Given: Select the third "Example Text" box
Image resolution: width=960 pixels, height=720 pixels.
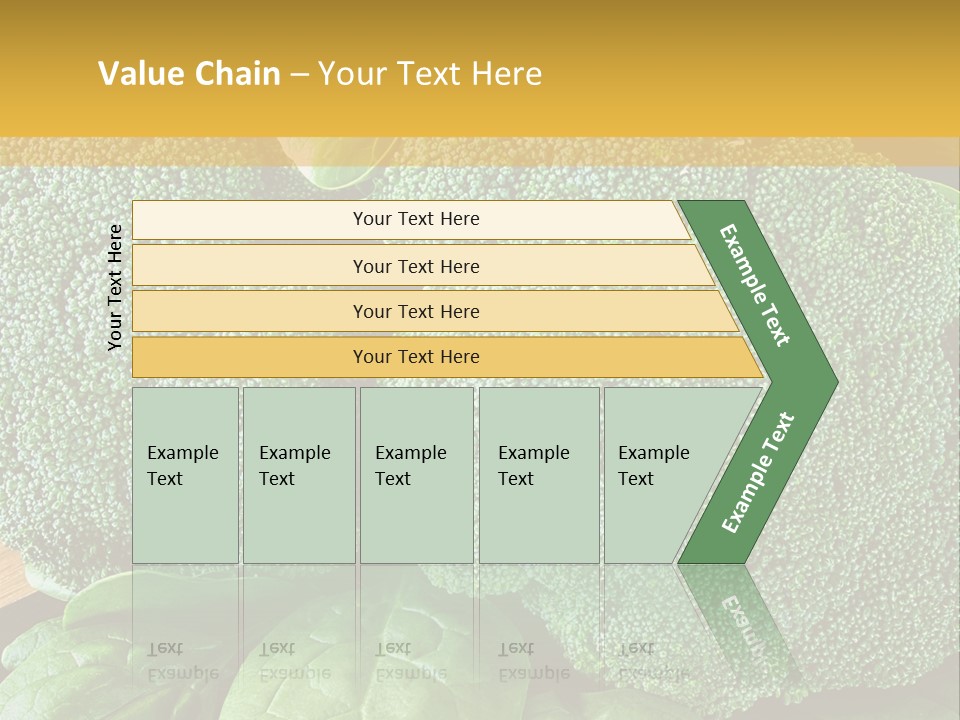Looking at the screenshot, I should pyautogui.click(x=415, y=474).
